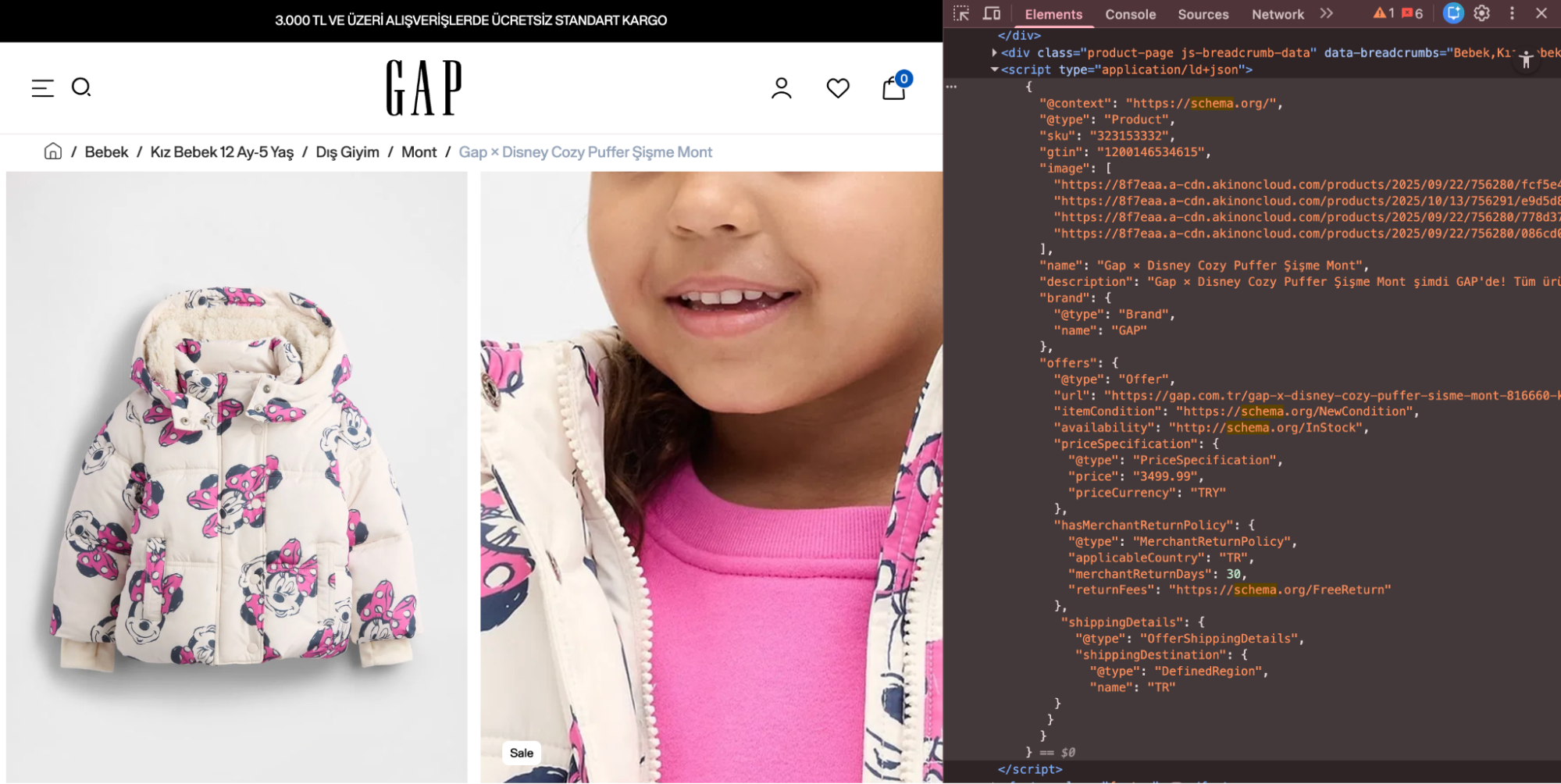Click the search magnifier icon
This screenshot has width=1561, height=784.
click(x=81, y=87)
